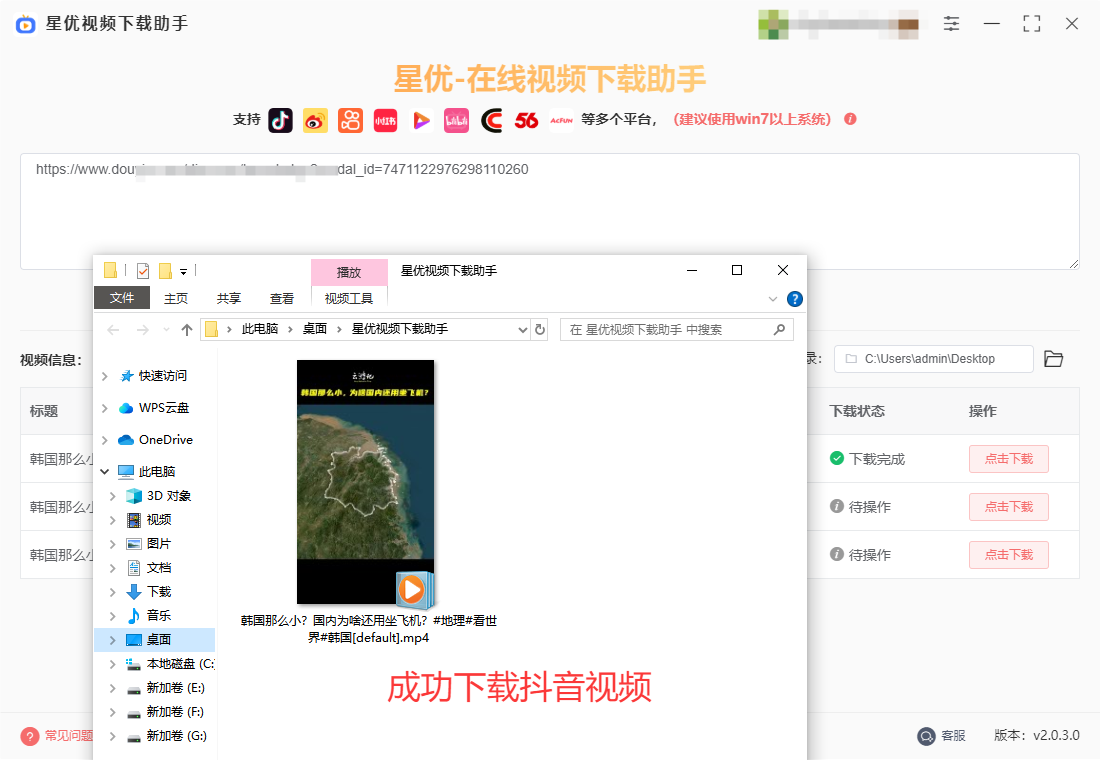Open address bar history dropdown
The height and width of the screenshot is (760, 1100).
(x=523, y=329)
